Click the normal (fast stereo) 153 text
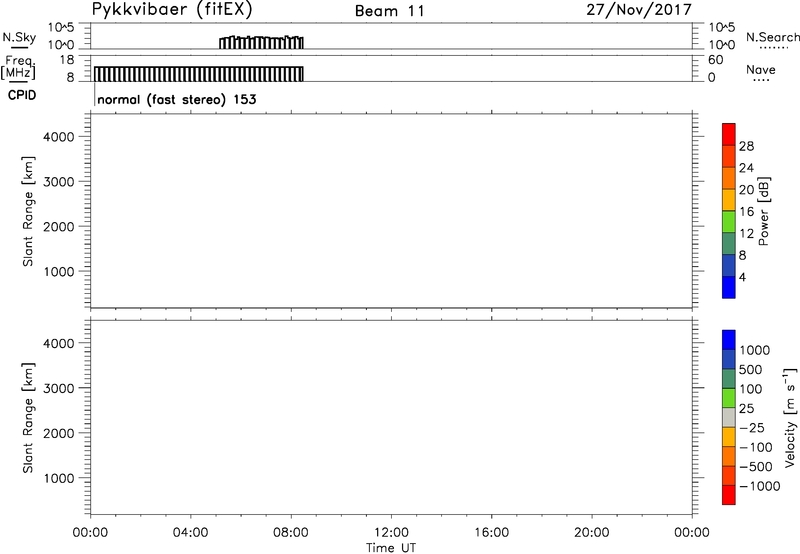The width and height of the screenshot is (800, 554). [177, 99]
